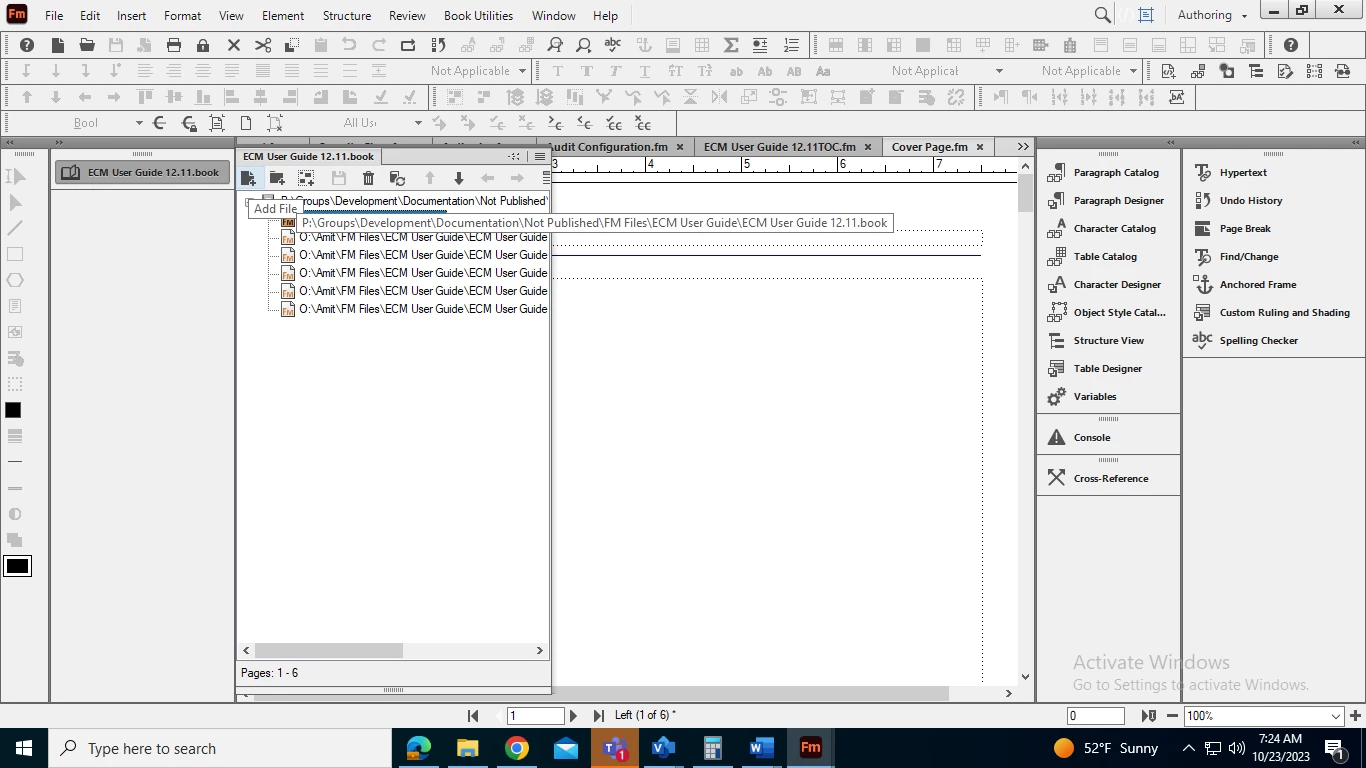Click the trash delete icon in book panel
The image size is (1366, 768).
pyautogui.click(x=368, y=178)
